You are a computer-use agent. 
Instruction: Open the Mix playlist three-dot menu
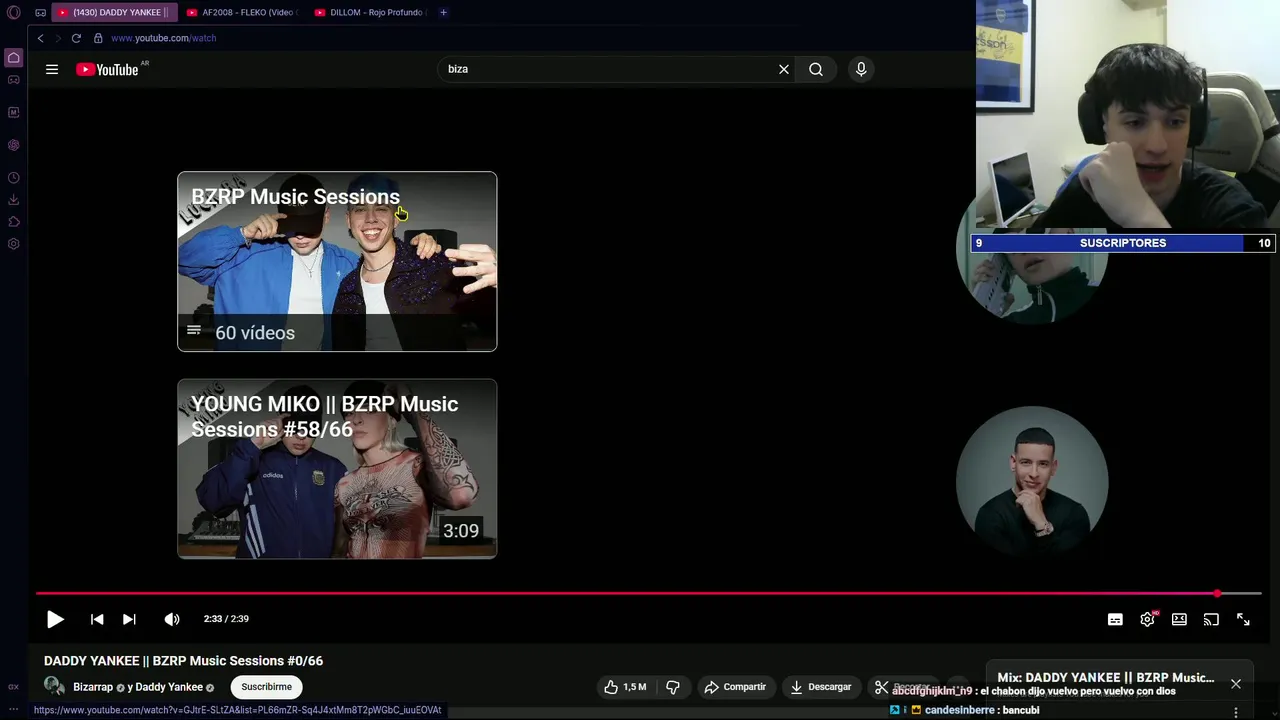coord(1236,712)
